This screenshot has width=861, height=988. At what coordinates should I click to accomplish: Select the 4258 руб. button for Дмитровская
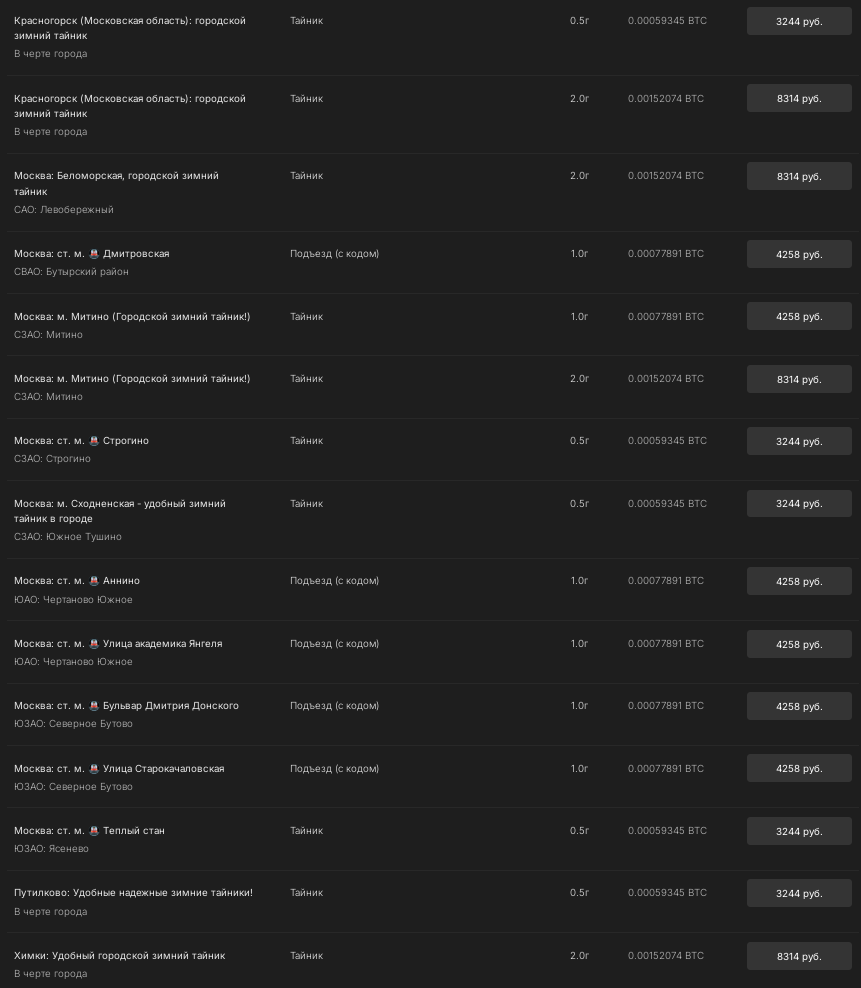(x=798, y=254)
